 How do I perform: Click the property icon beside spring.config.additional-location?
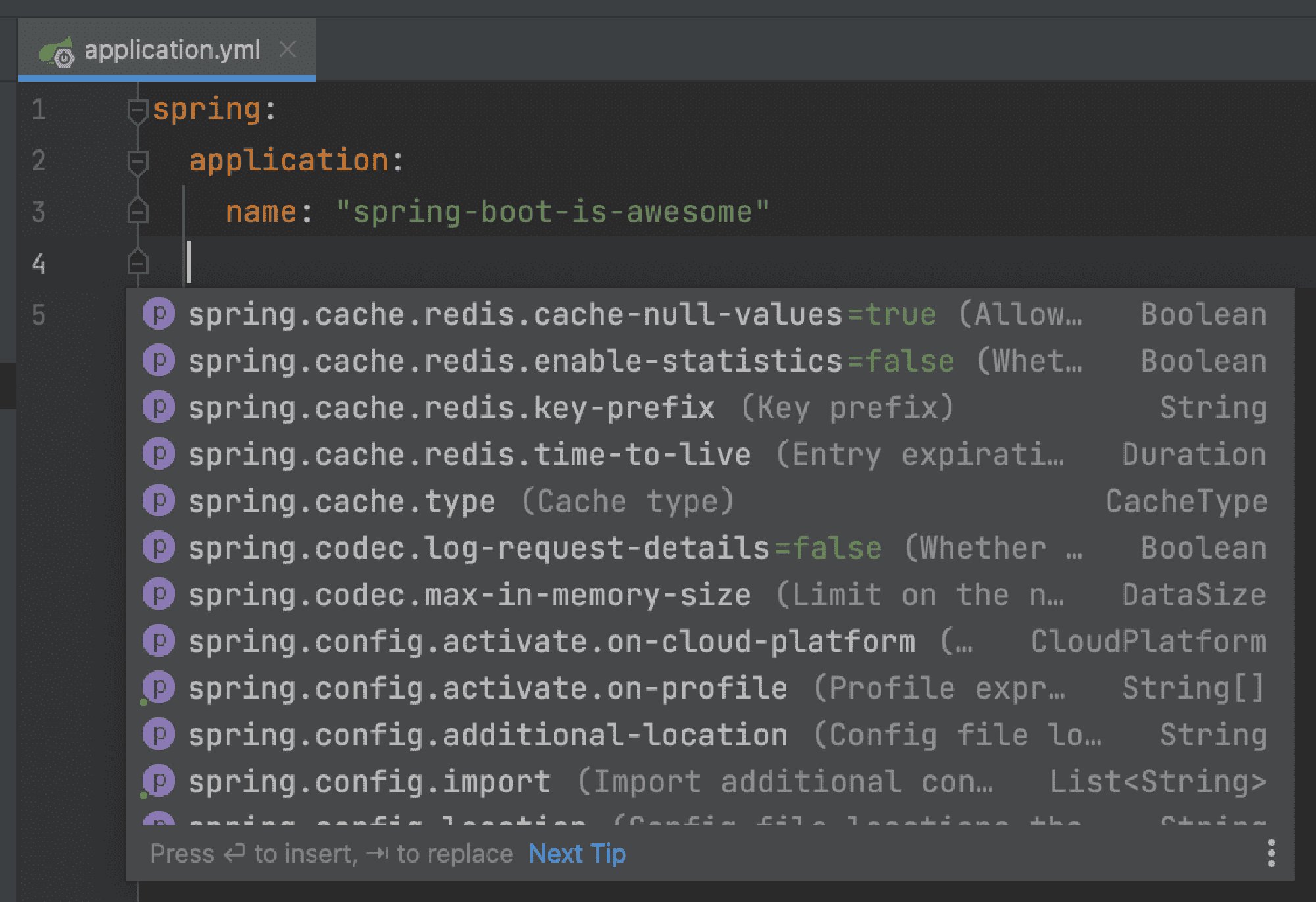tap(158, 734)
